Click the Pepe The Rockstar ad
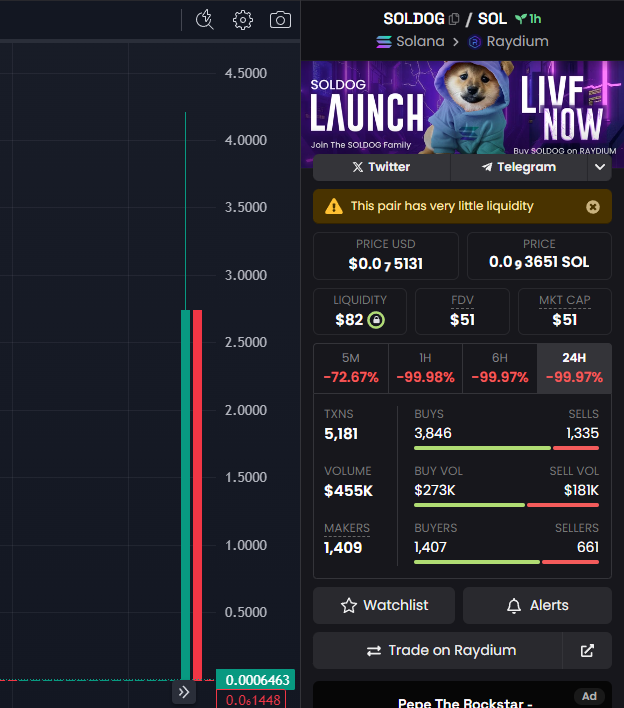The height and width of the screenshot is (708, 624). [462, 695]
